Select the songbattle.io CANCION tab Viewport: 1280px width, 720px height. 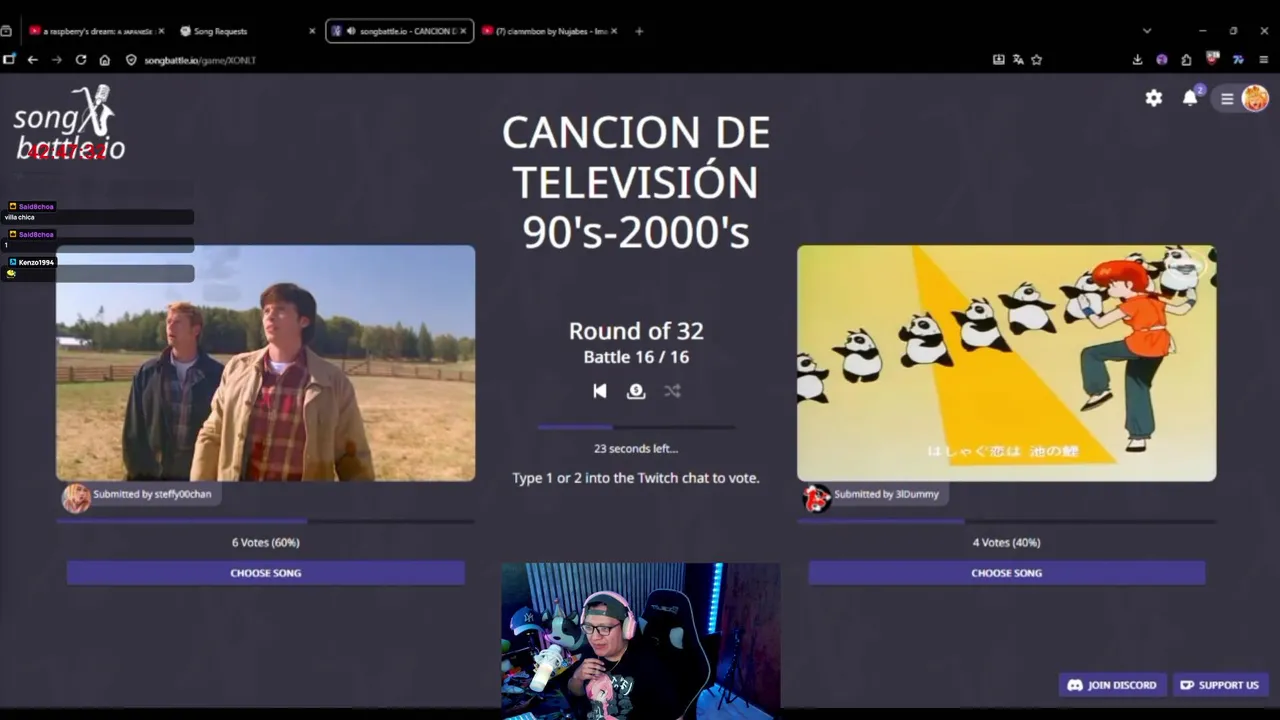[399, 31]
